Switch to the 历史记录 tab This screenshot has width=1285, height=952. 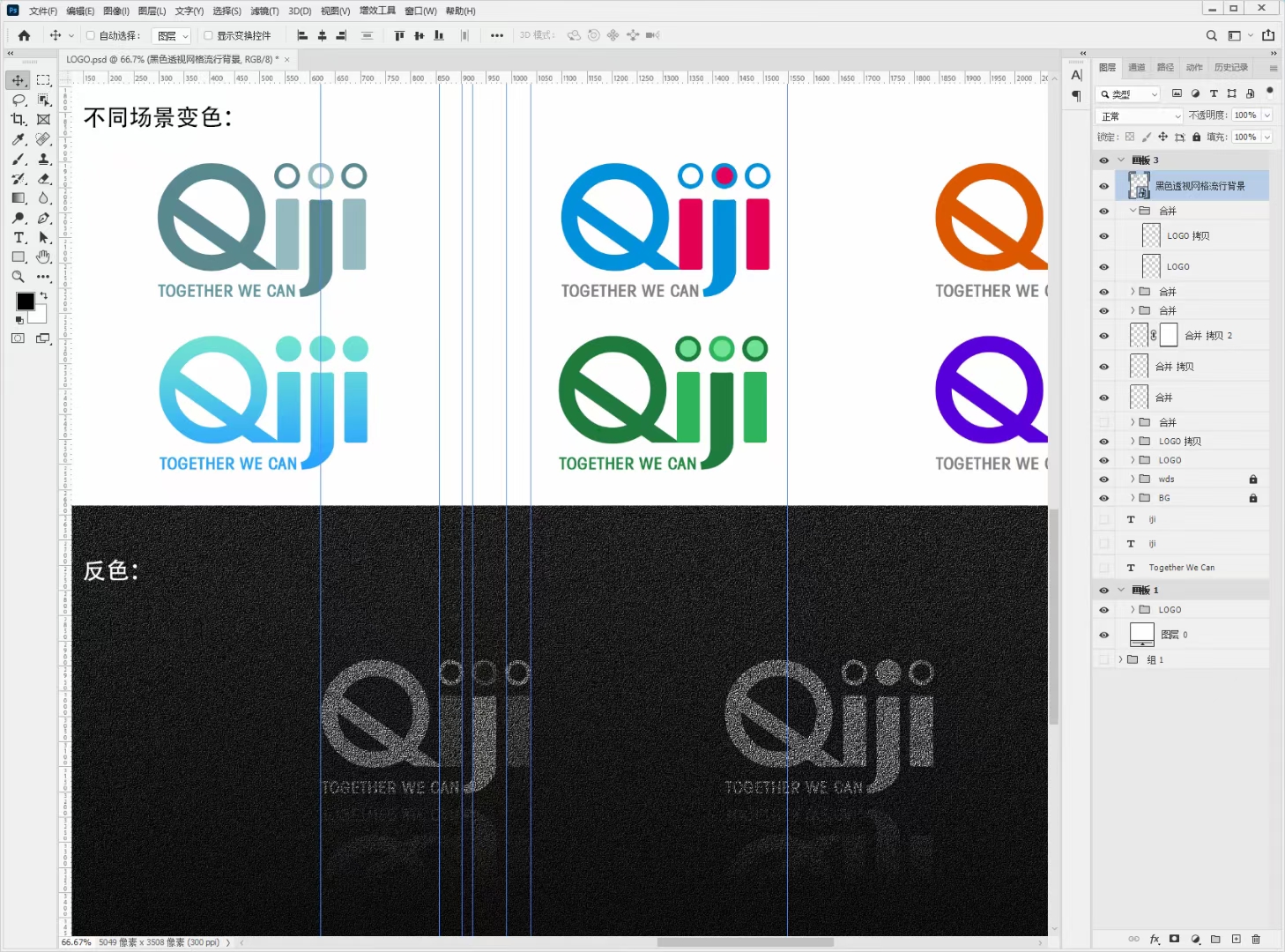point(1230,68)
